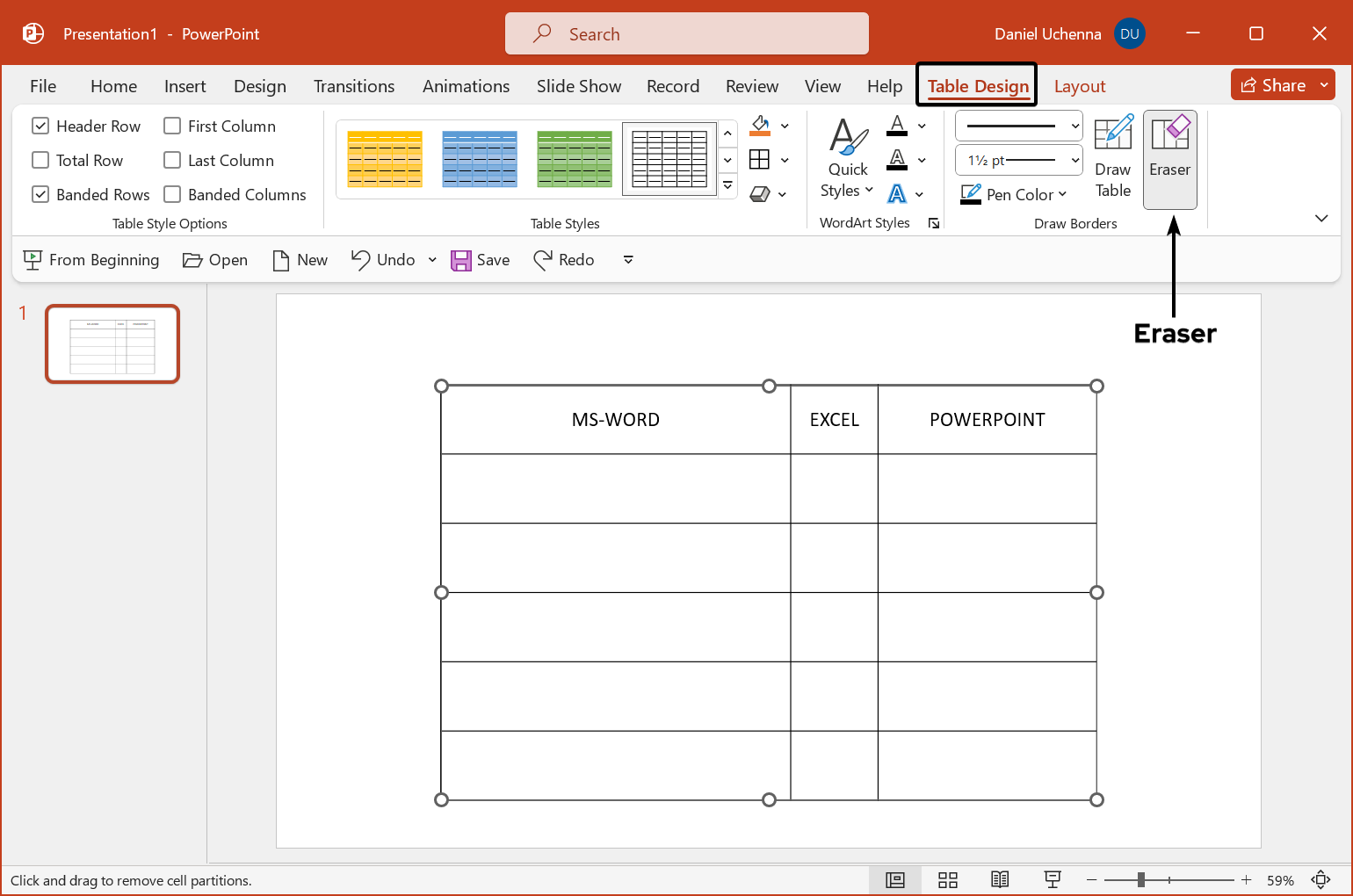Viewport: 1353px width, 896px height.
Task: Enable the Total Row checkbox
Action: (x=40, y=161)
